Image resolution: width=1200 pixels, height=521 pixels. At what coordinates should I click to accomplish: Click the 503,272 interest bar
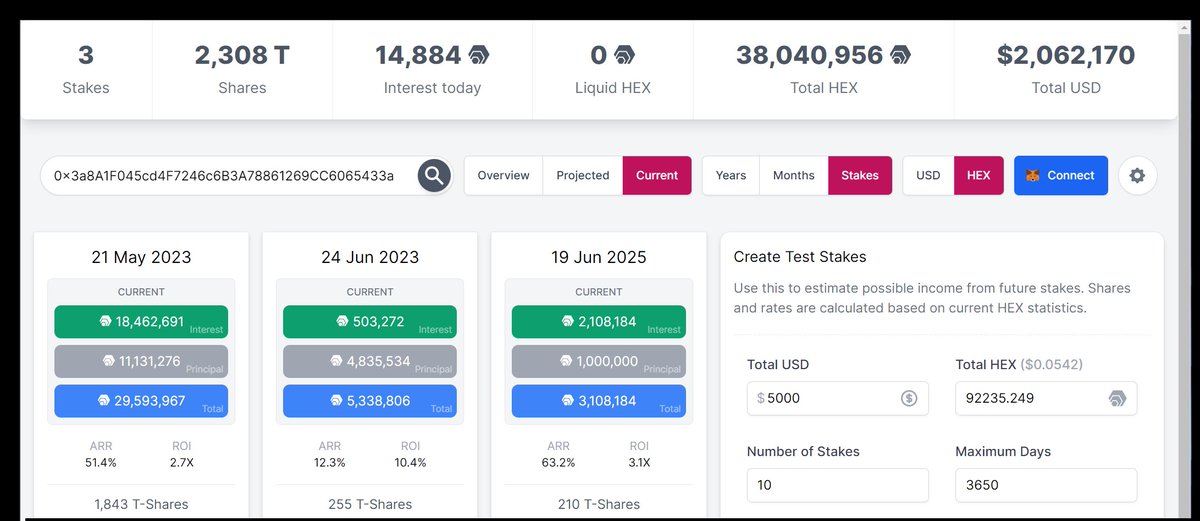coord(370,322)
